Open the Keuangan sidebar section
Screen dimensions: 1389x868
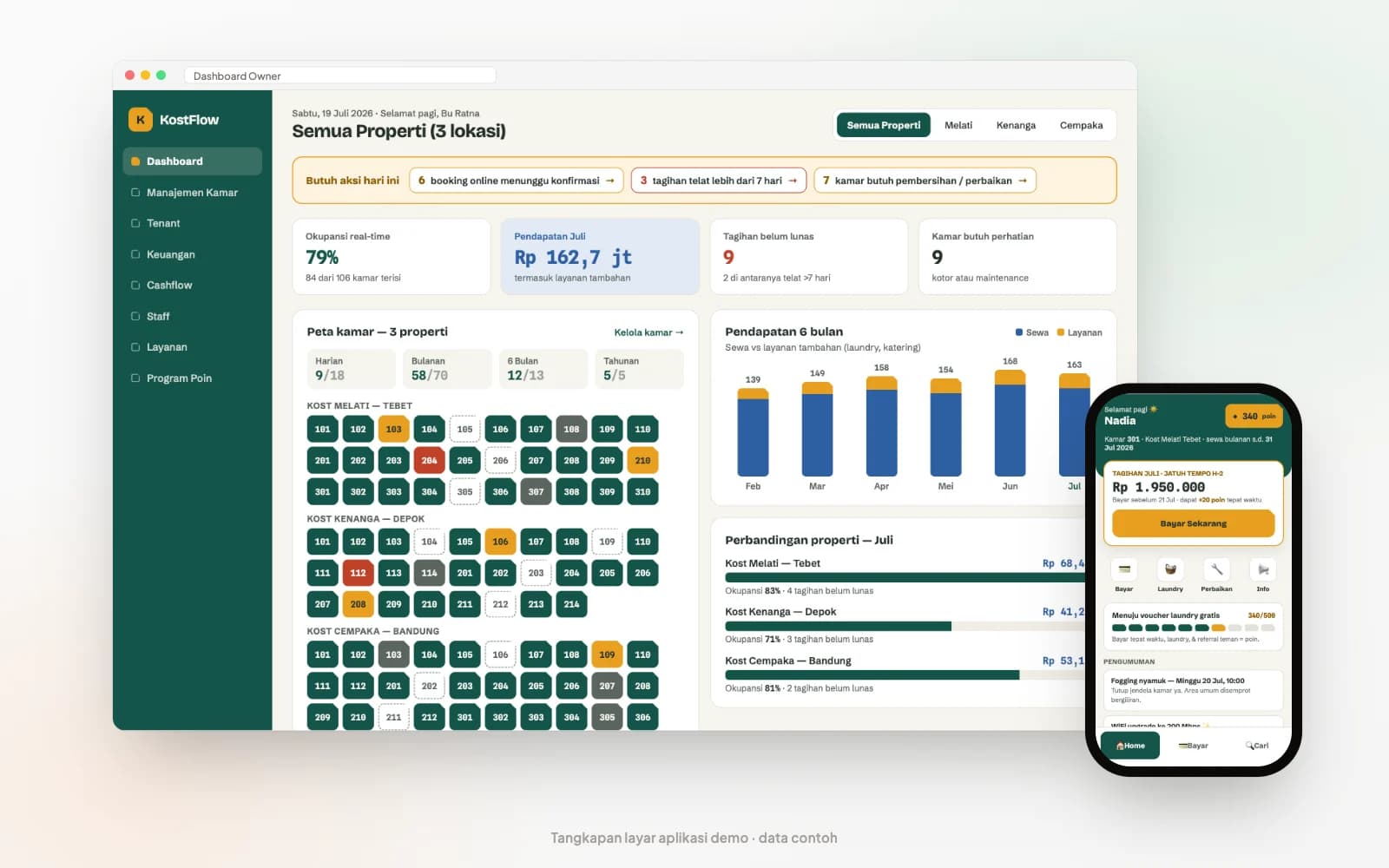click(x=192, y=254)
